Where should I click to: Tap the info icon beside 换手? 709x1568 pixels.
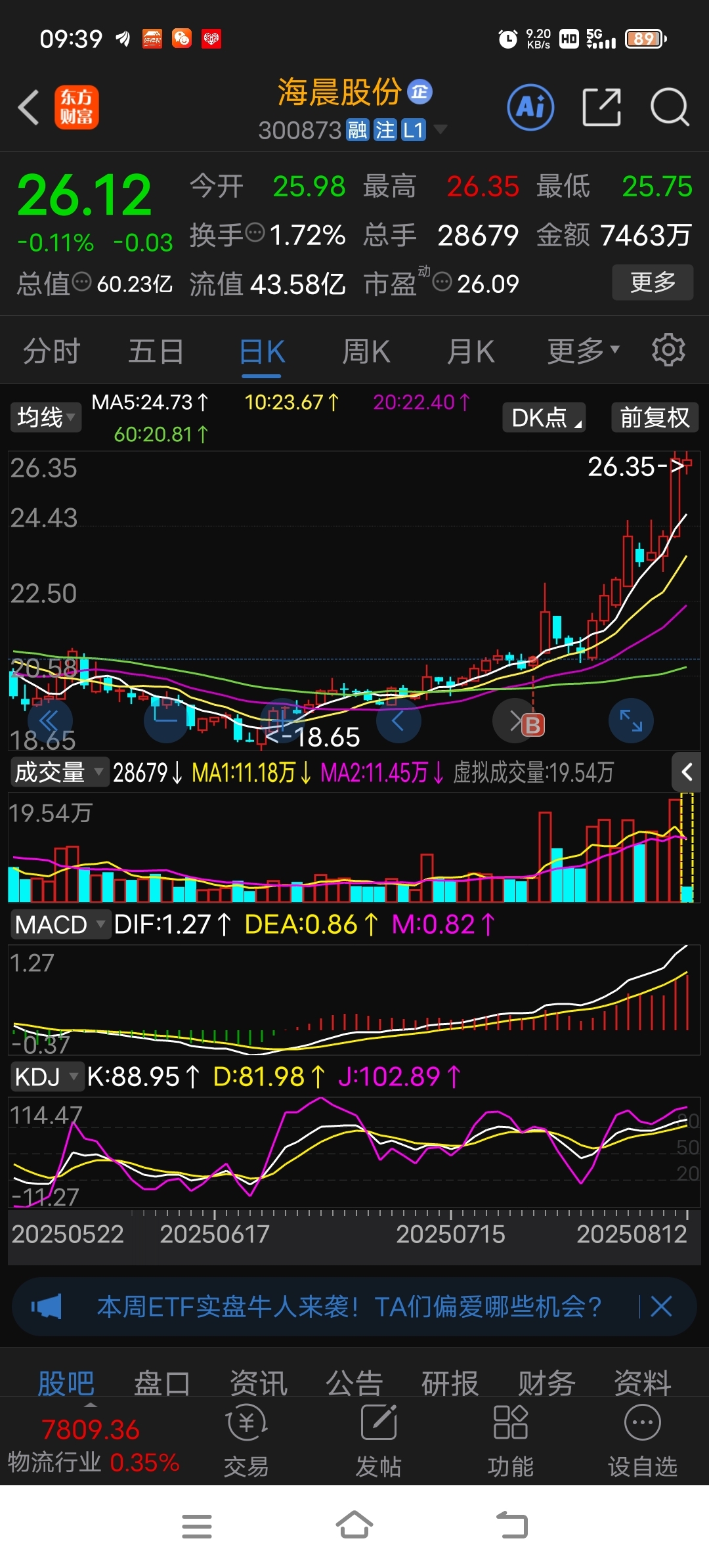click(x=255, y=232)
